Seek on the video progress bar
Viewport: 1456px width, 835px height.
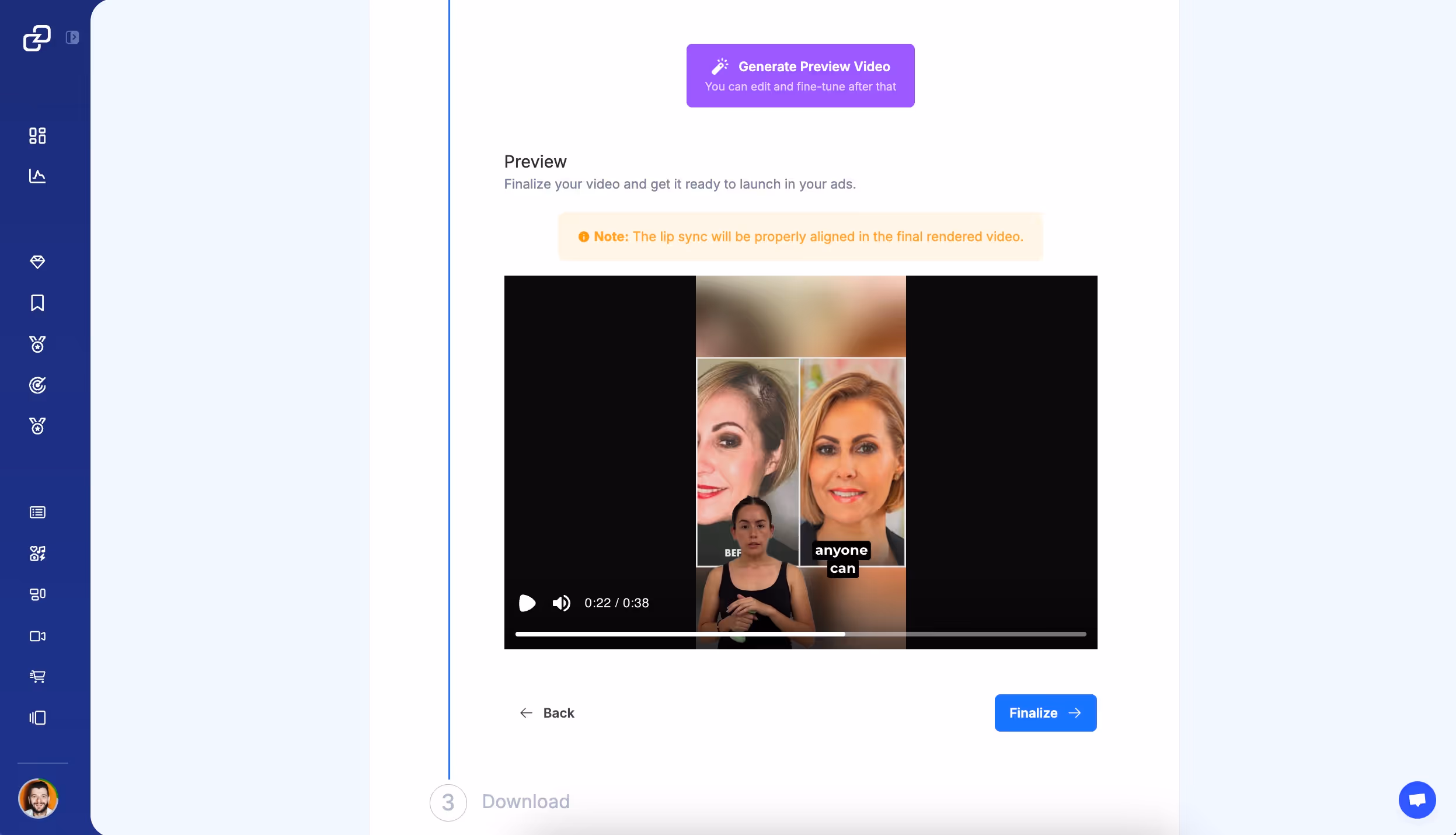click(800, 634)
